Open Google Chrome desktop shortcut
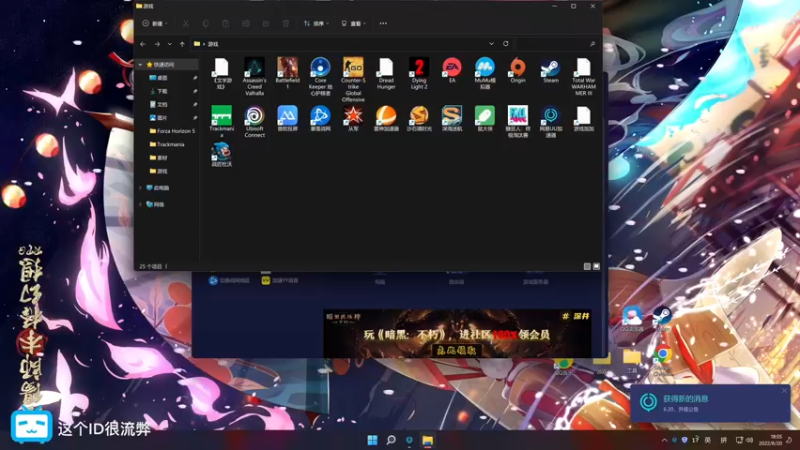The width and height of the screenshot is (800, 450). pos(662,360)
